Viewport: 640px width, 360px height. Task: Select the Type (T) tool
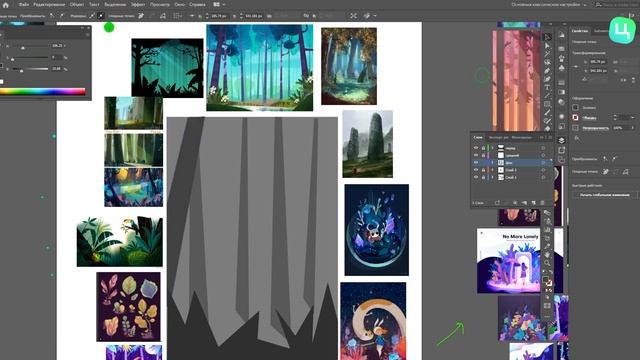click(x=547, y=88)
